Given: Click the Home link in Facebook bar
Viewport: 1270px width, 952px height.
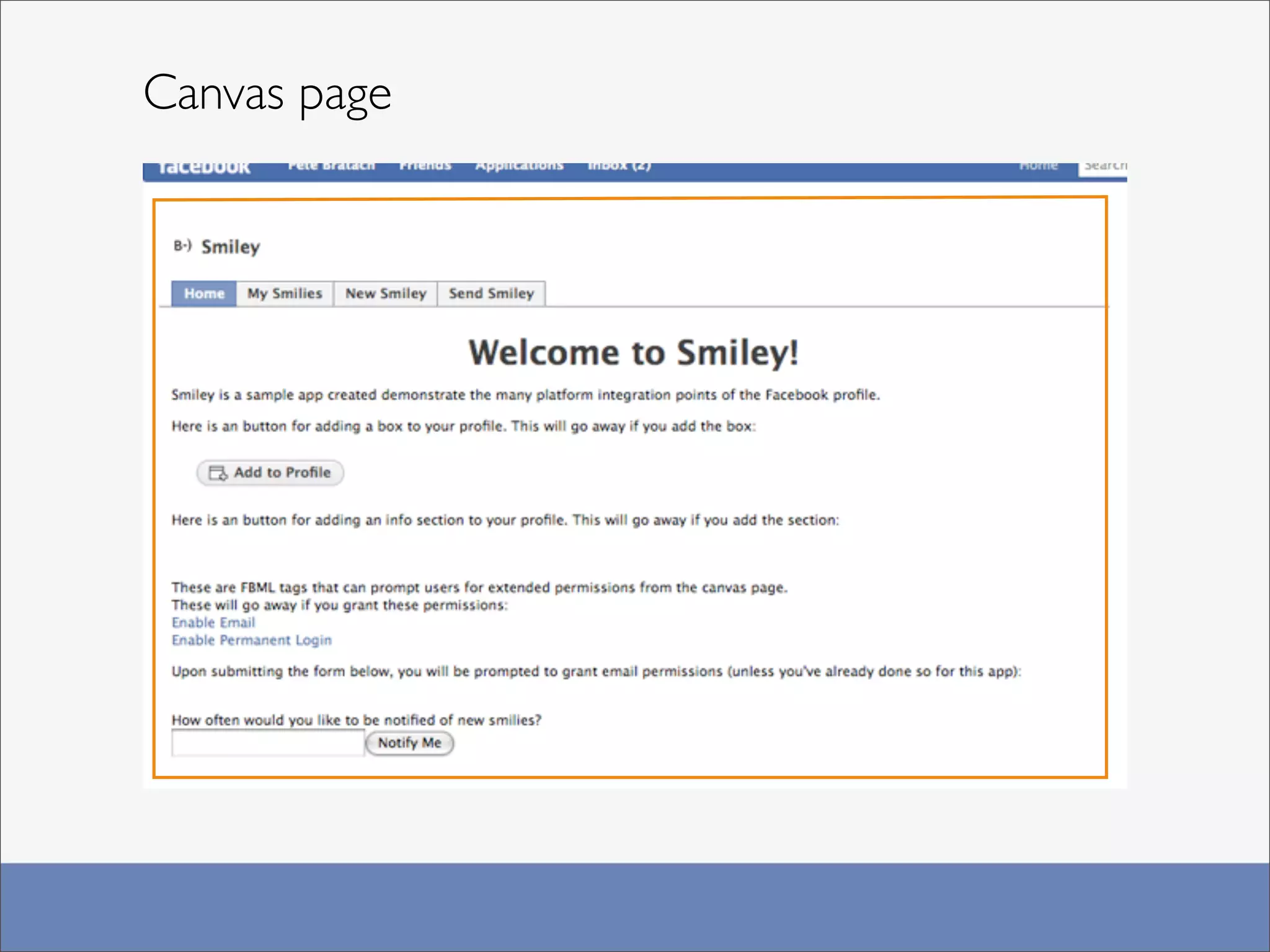Looking at the screenshot, I should [1039, 166].
